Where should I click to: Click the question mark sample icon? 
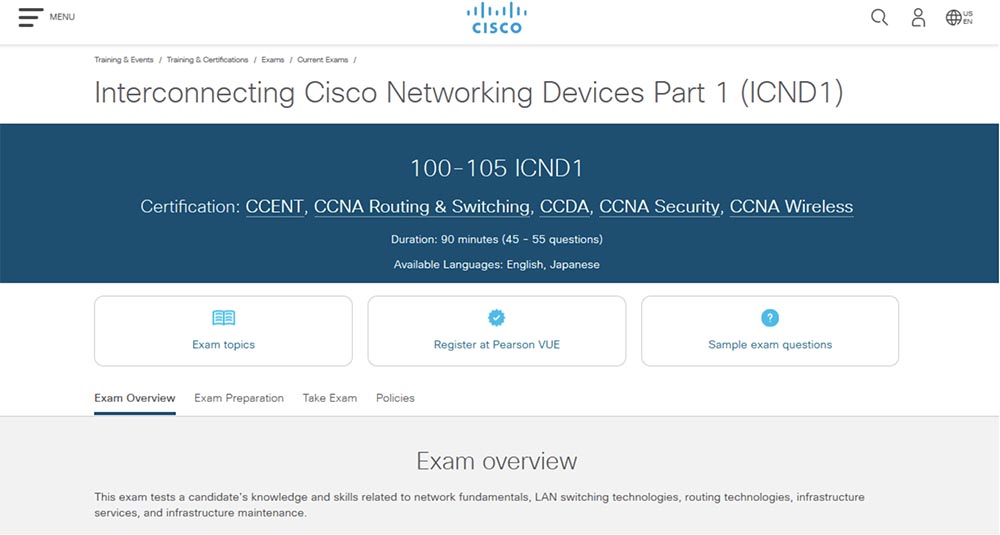770,318
